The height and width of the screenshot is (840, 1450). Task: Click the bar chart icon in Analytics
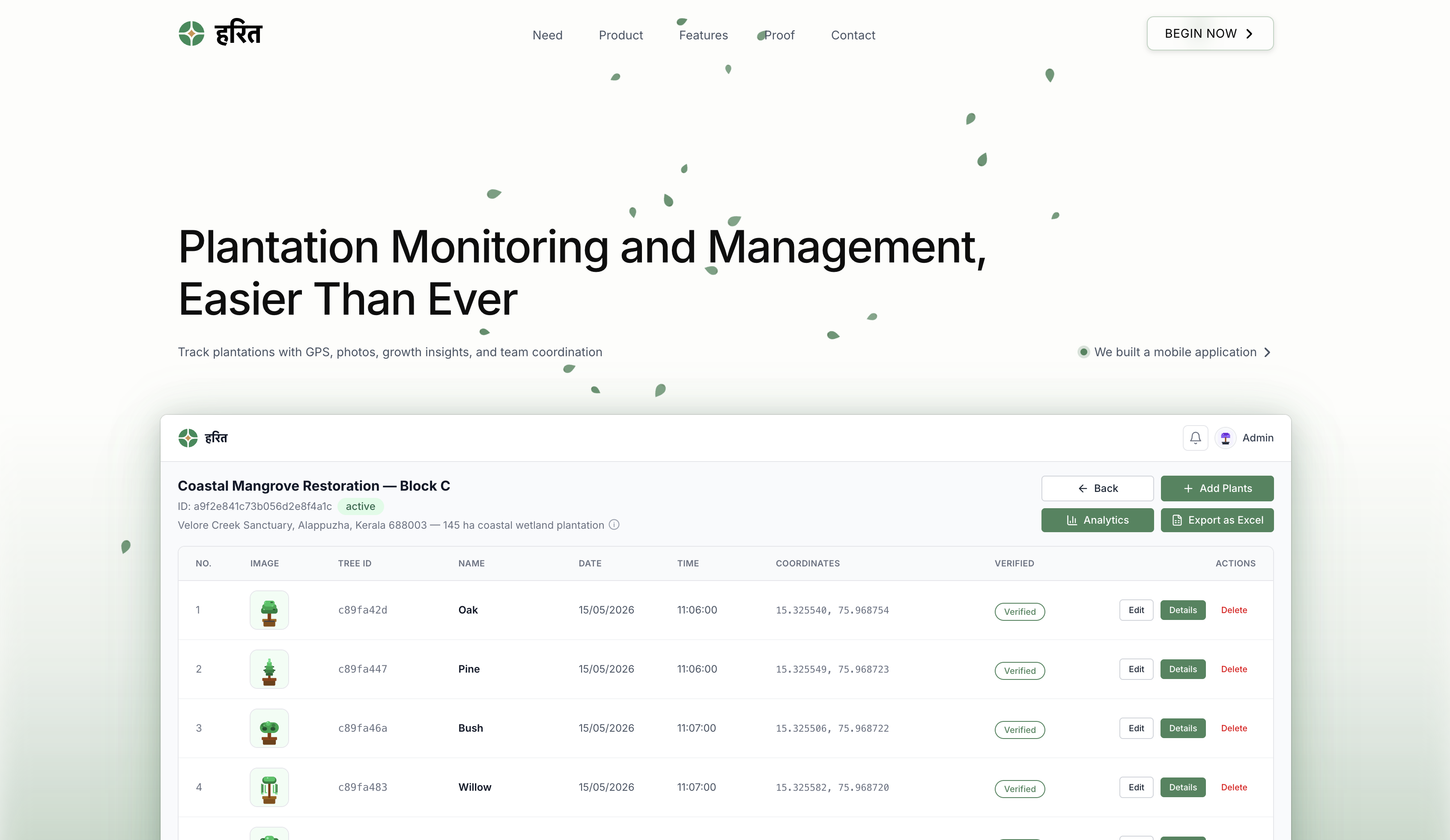tap(1071, 520)
